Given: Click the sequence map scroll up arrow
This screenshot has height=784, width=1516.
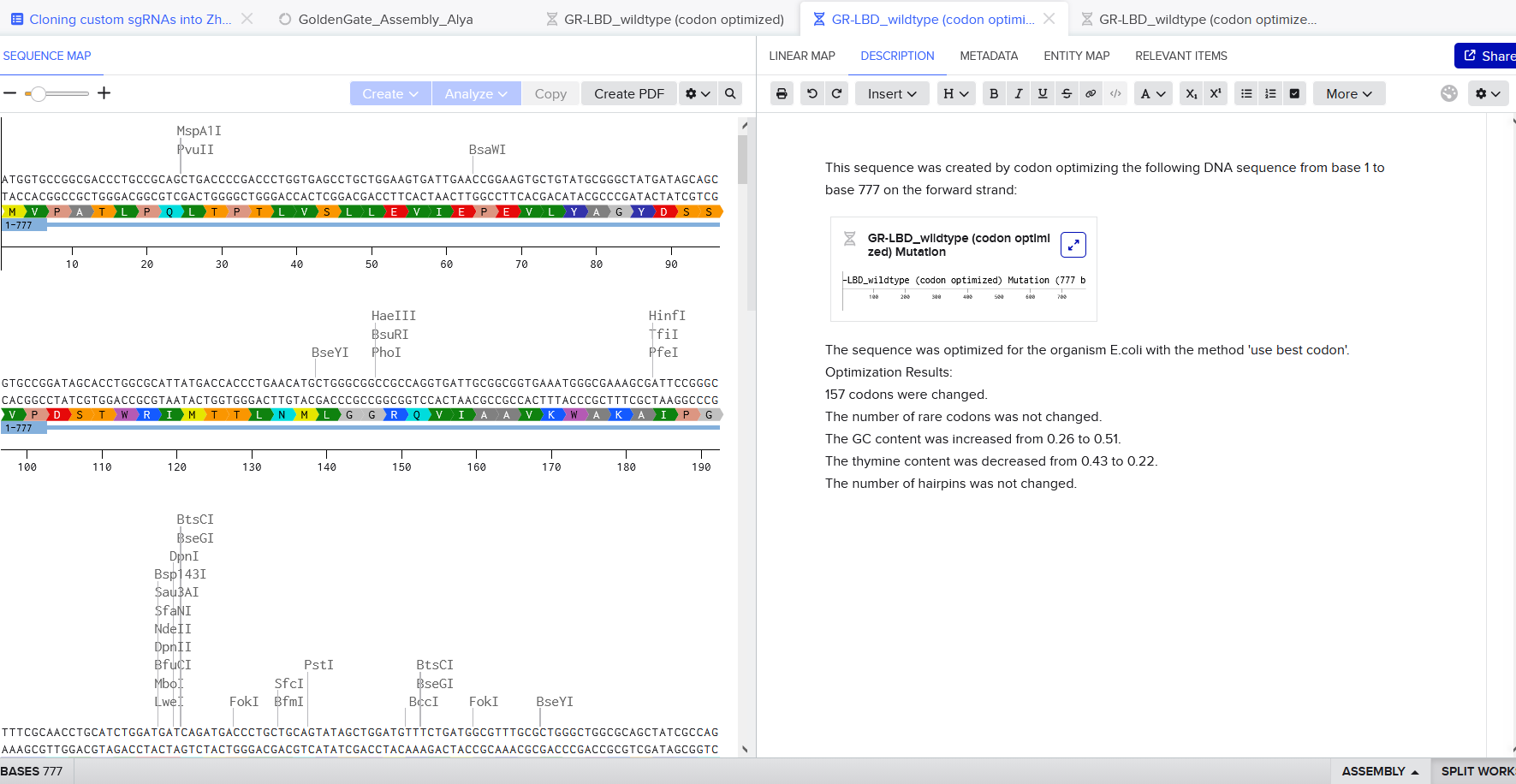Looking at the screenshot, I should click(x=744, y=125).
